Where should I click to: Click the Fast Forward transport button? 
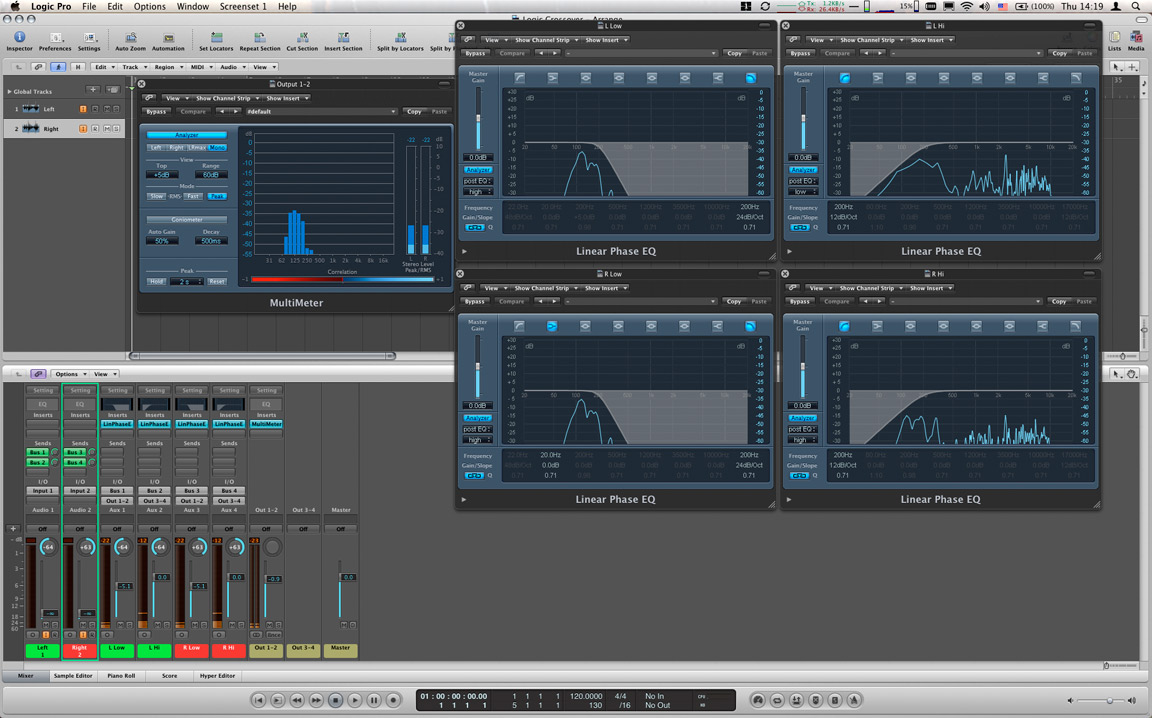pyautogui.click(x=316, y=700)
